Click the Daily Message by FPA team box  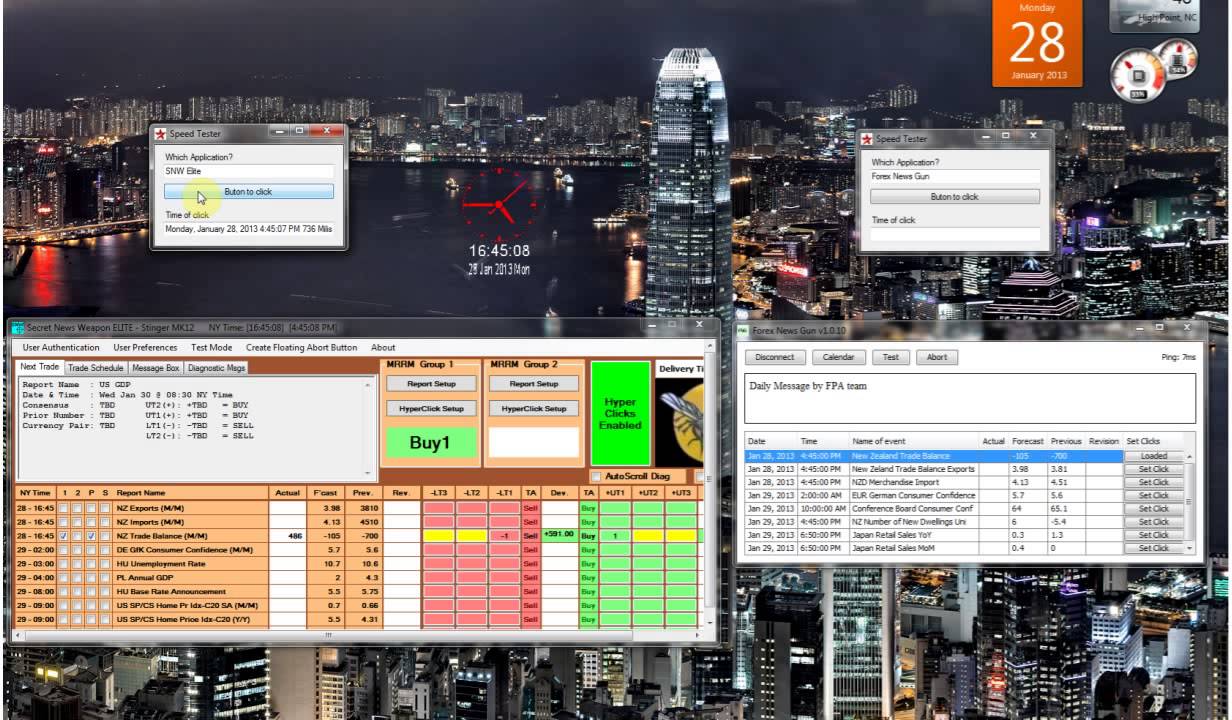click(970, 398)
